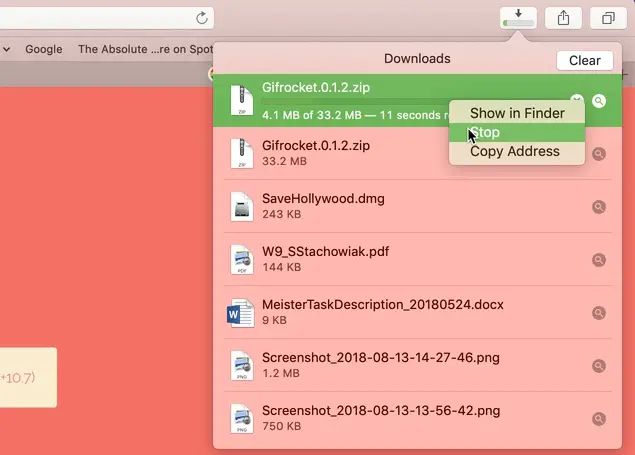Cancel the active Gifrocket download with the x button
Screen dimensions: 635x455
577,98
